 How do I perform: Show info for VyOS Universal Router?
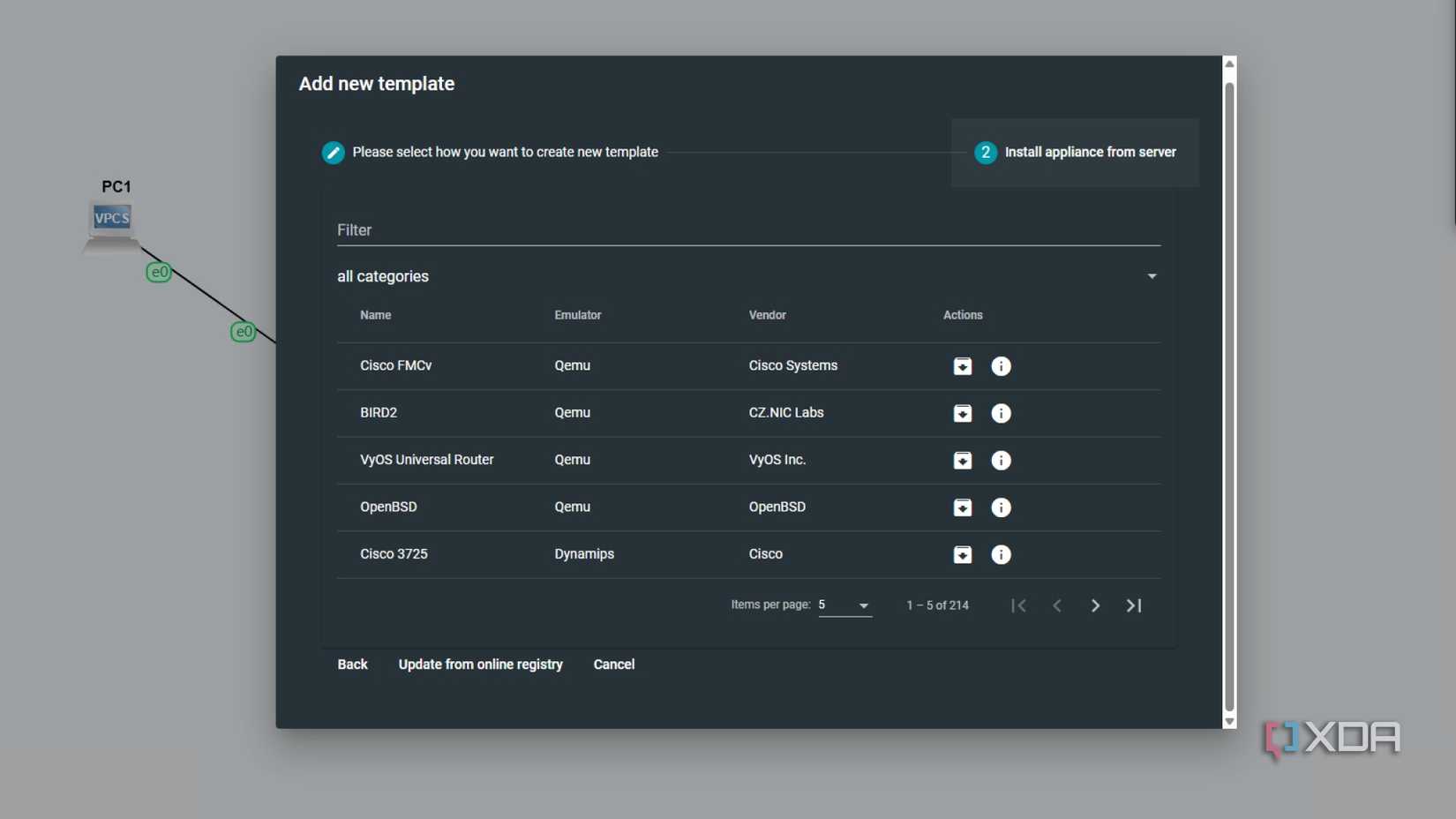pos(1001,460)
